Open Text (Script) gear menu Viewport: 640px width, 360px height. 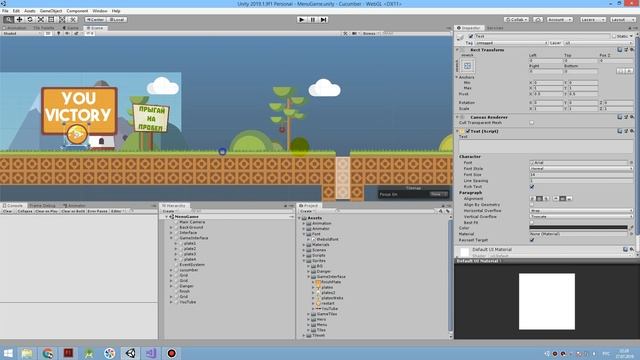coord(631,131)
